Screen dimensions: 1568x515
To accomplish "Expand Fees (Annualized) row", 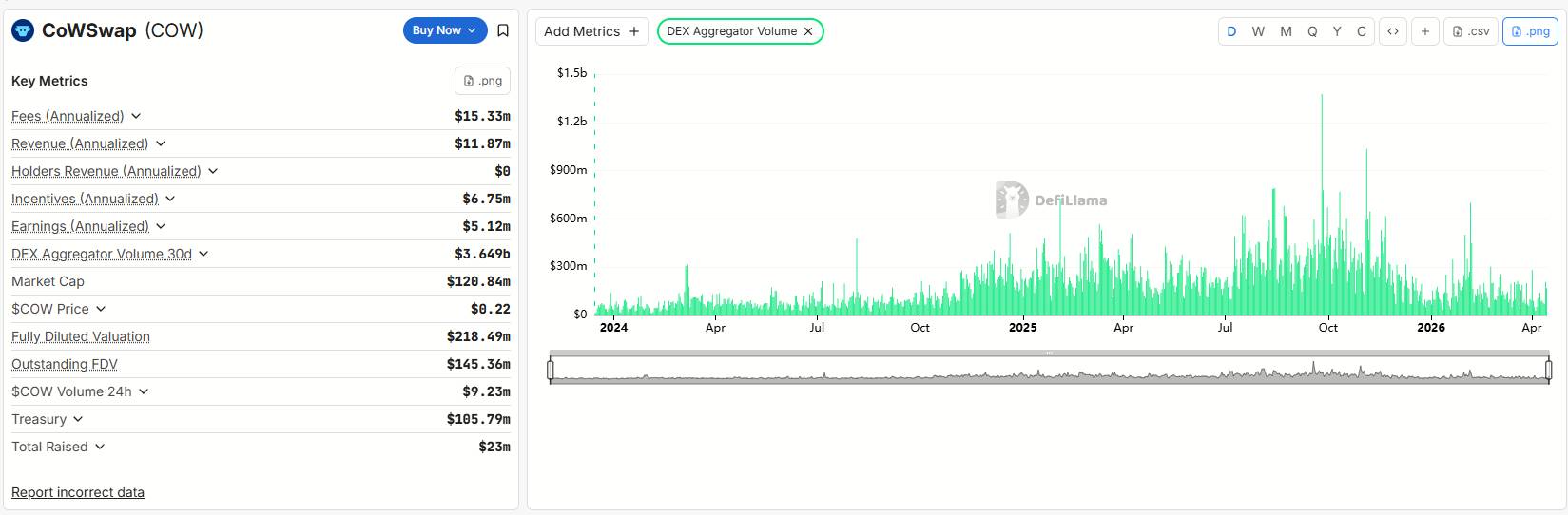I will click(x=136, y=116).
